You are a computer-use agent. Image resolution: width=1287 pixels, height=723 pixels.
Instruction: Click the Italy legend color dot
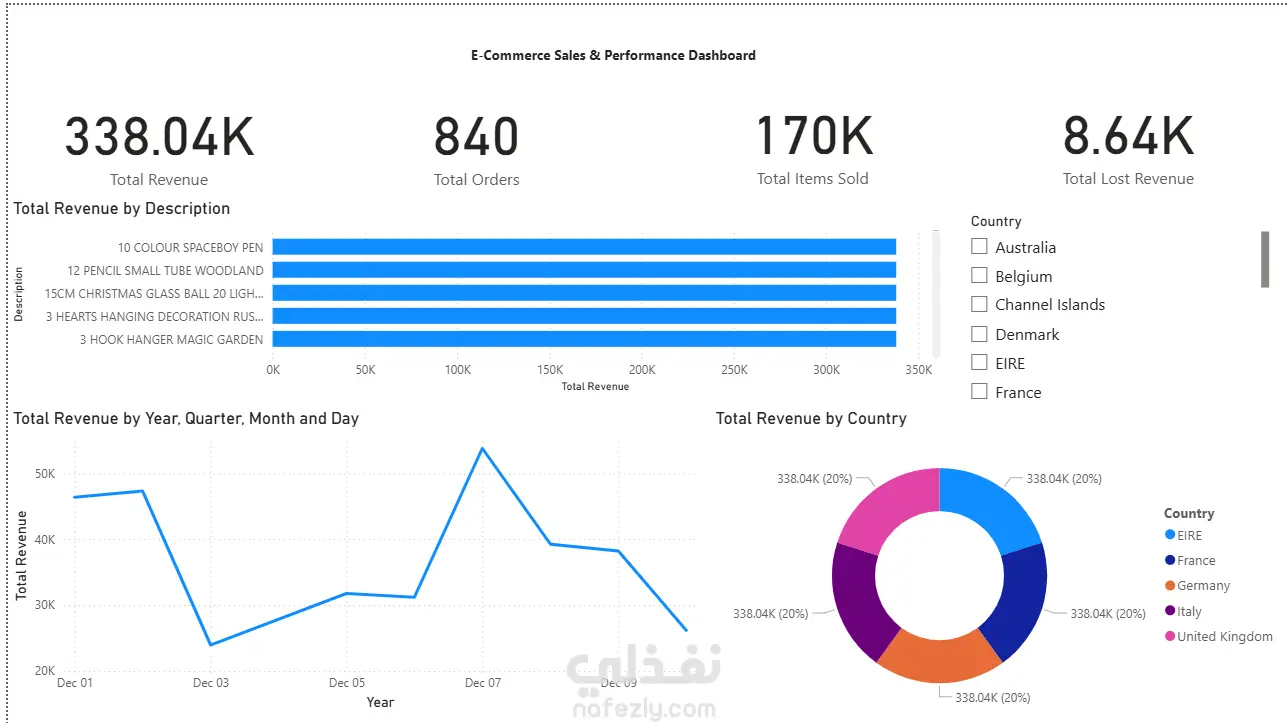click(x=1170, y=611)
